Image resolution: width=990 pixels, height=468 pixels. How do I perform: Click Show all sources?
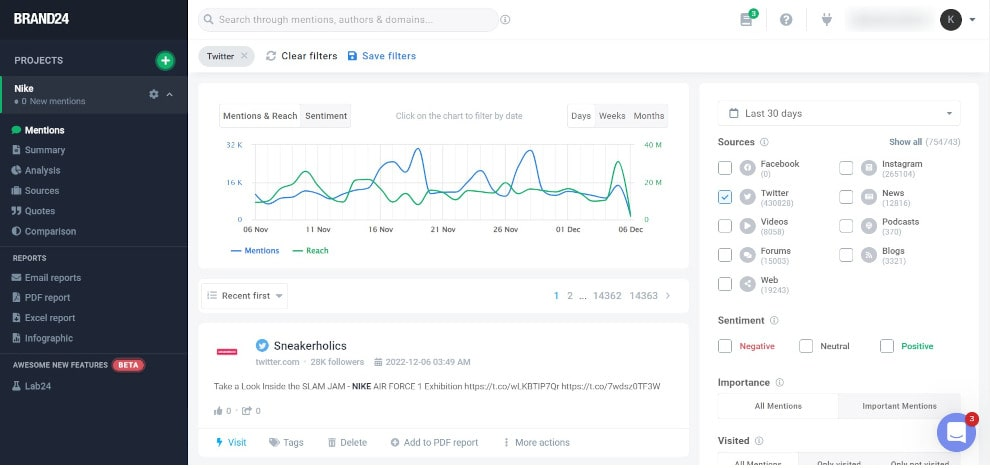point(905,142)
